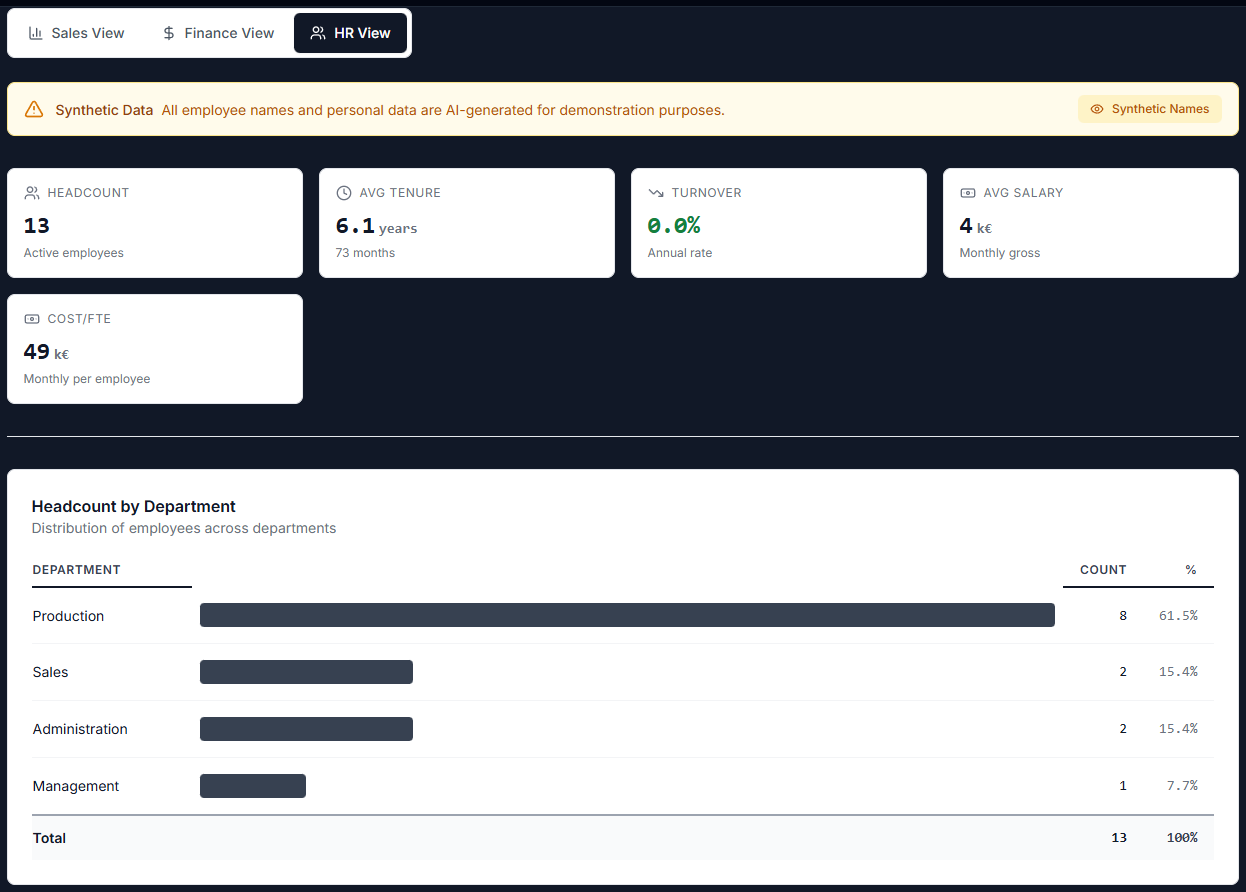Click the clock icon on the Avg Tenure card

[x=343, y=192]
